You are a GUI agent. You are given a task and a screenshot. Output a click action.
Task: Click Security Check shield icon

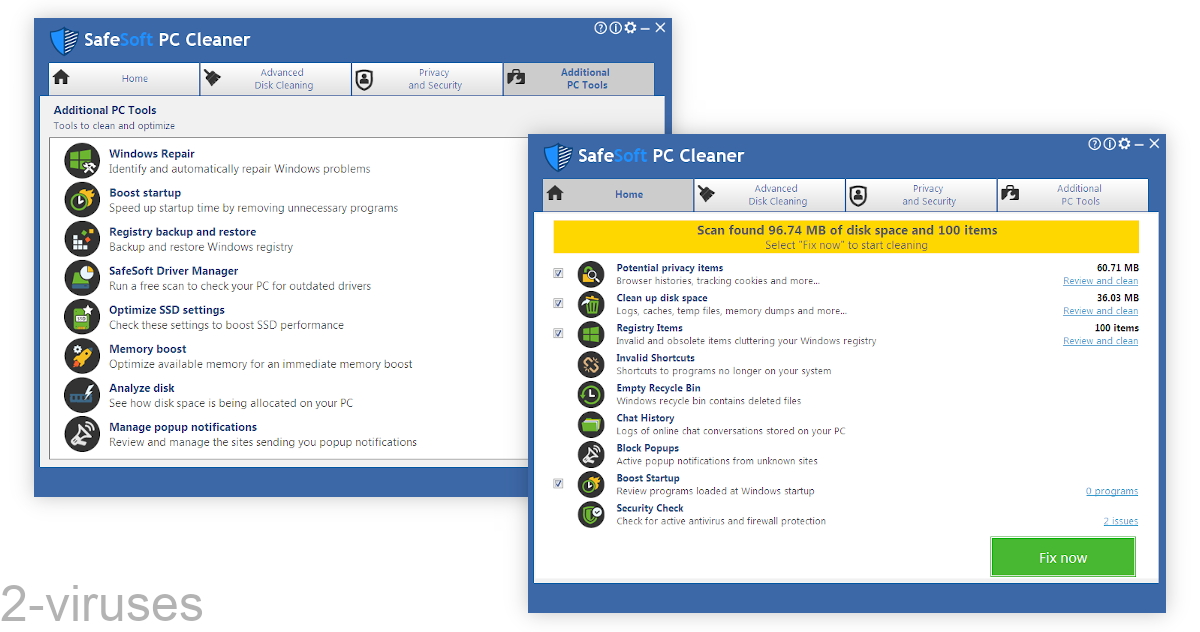(x=591, y=514)
